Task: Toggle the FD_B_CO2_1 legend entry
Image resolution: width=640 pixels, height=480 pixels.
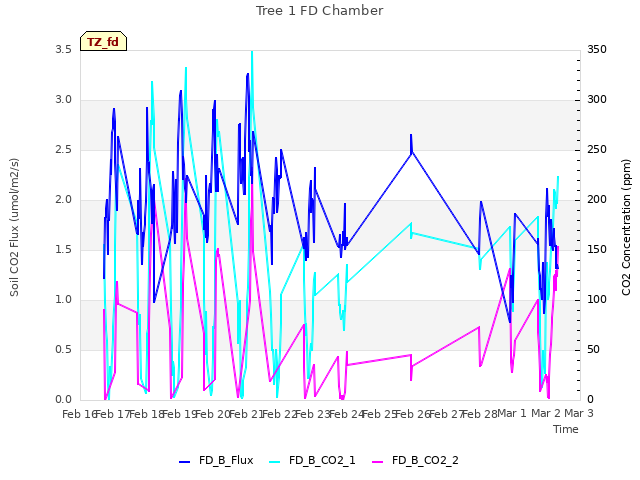Action: coord(312,460)
